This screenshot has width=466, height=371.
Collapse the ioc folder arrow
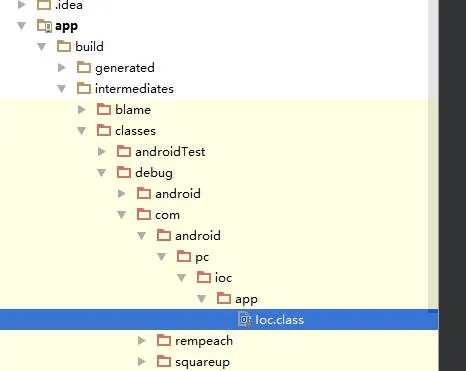pyautogui.click(x=182, y=278)
